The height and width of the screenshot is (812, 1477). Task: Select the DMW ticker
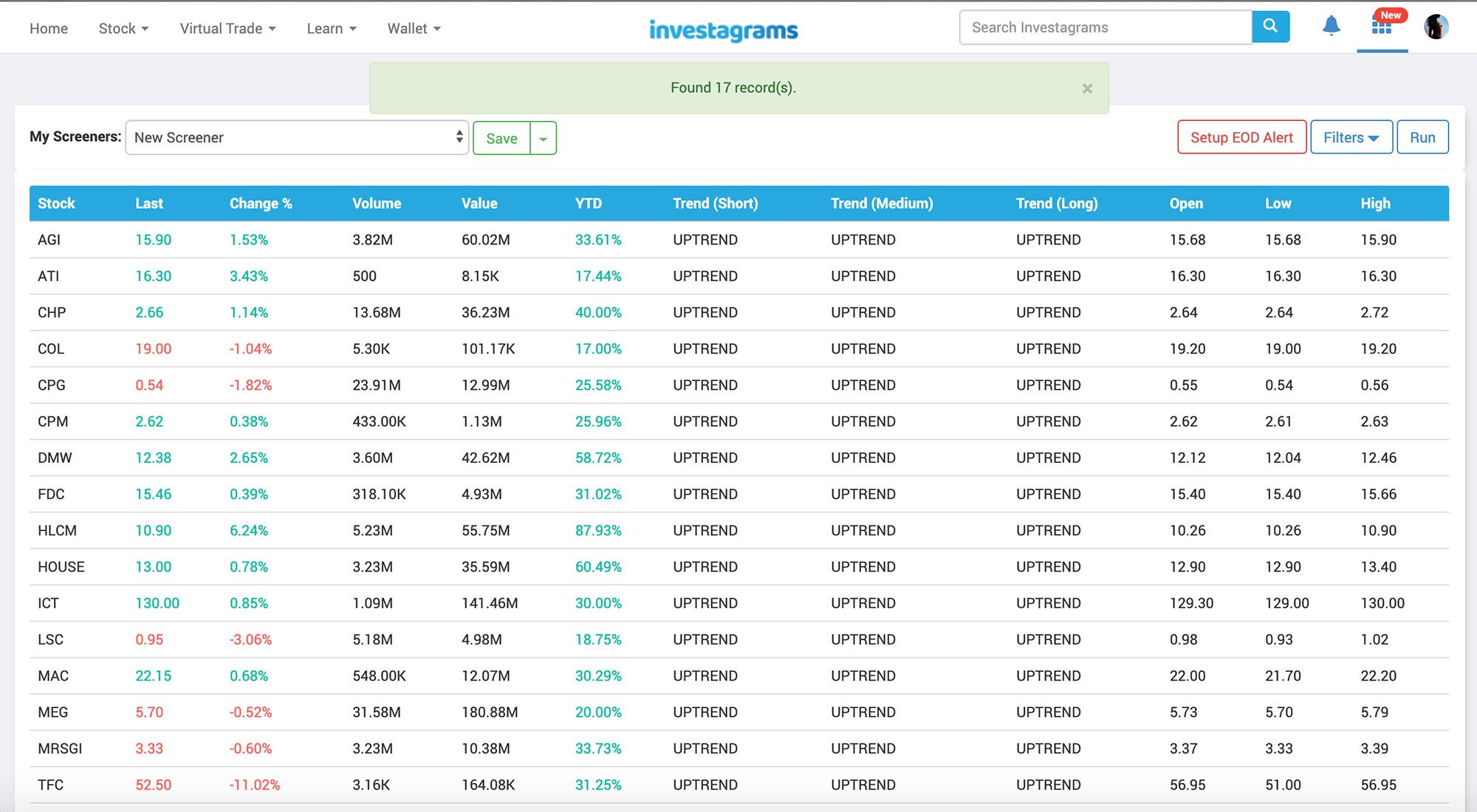55,458
